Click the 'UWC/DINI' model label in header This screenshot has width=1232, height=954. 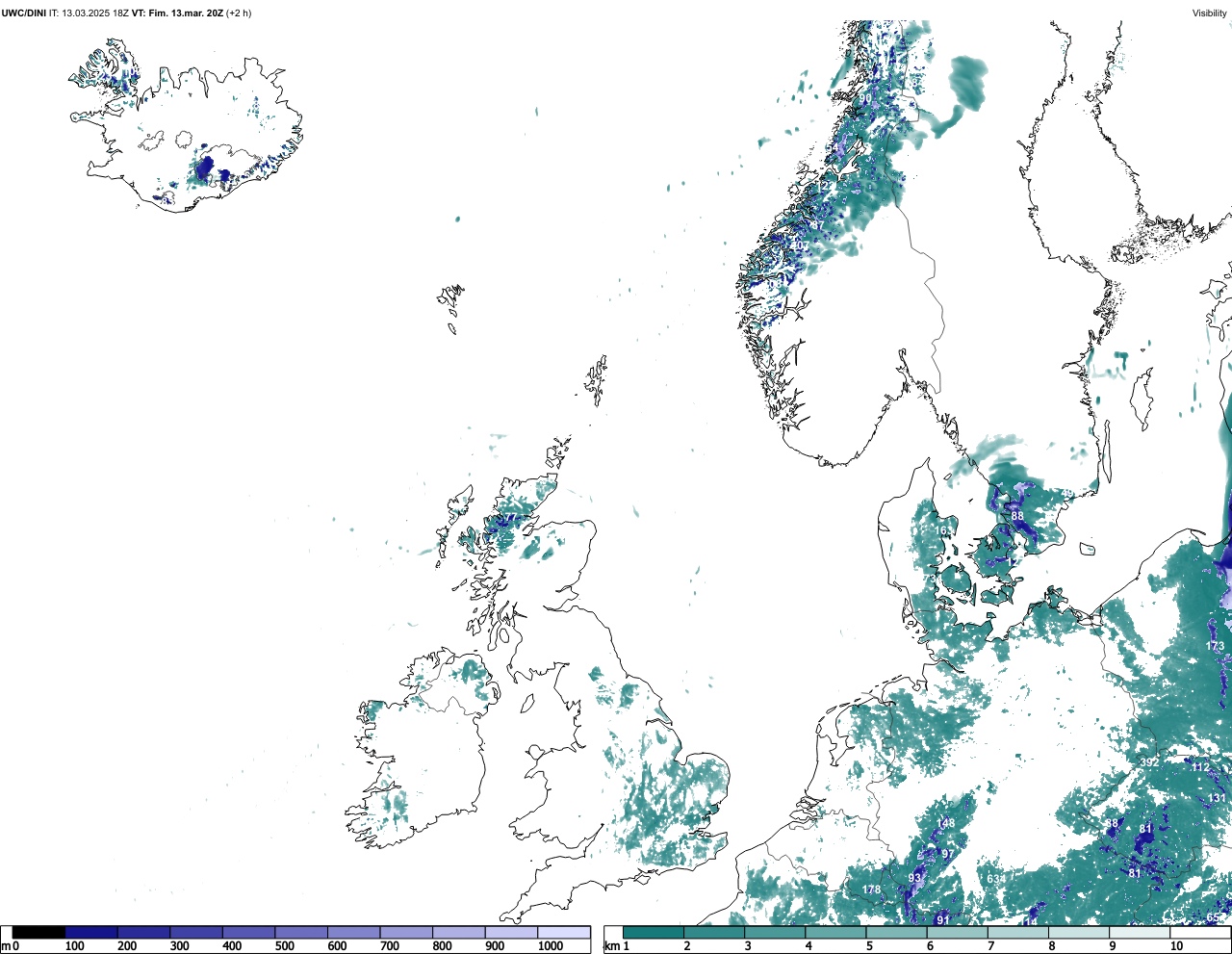coord(23,13)
